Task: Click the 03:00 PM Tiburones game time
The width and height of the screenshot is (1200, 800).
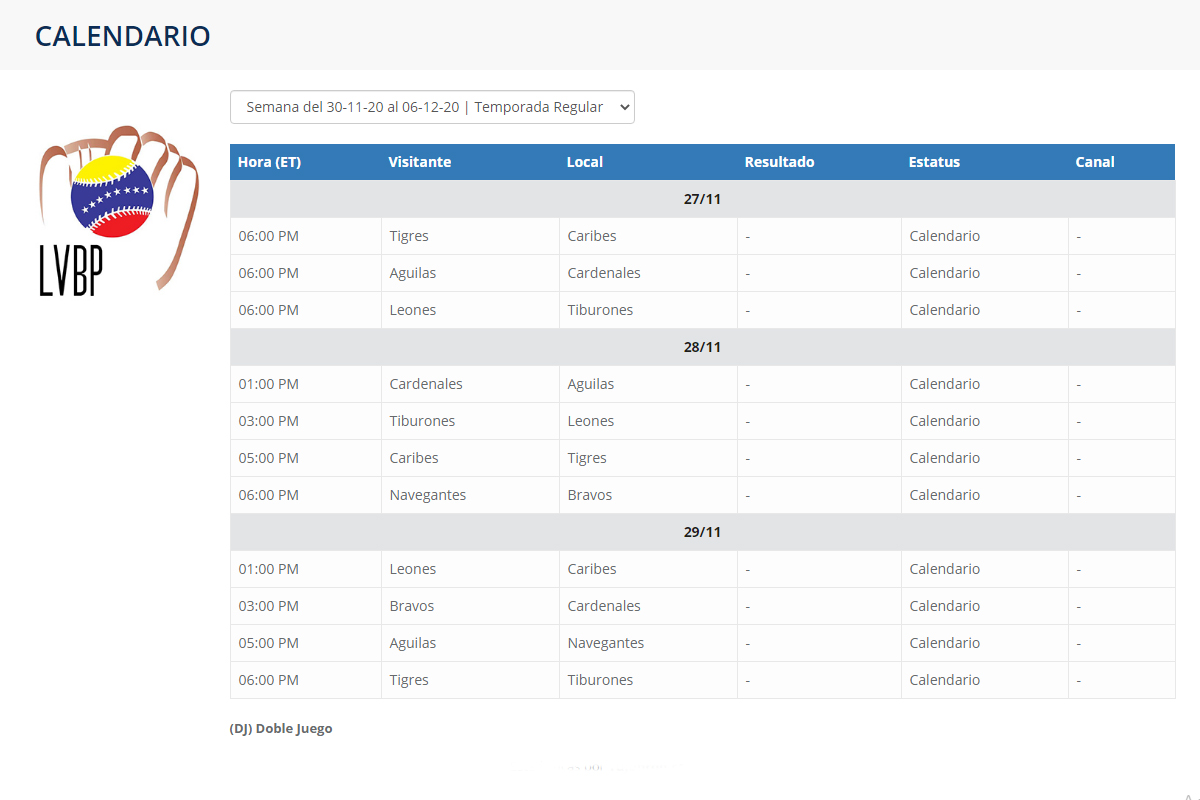Action: (x=268, y=421)
